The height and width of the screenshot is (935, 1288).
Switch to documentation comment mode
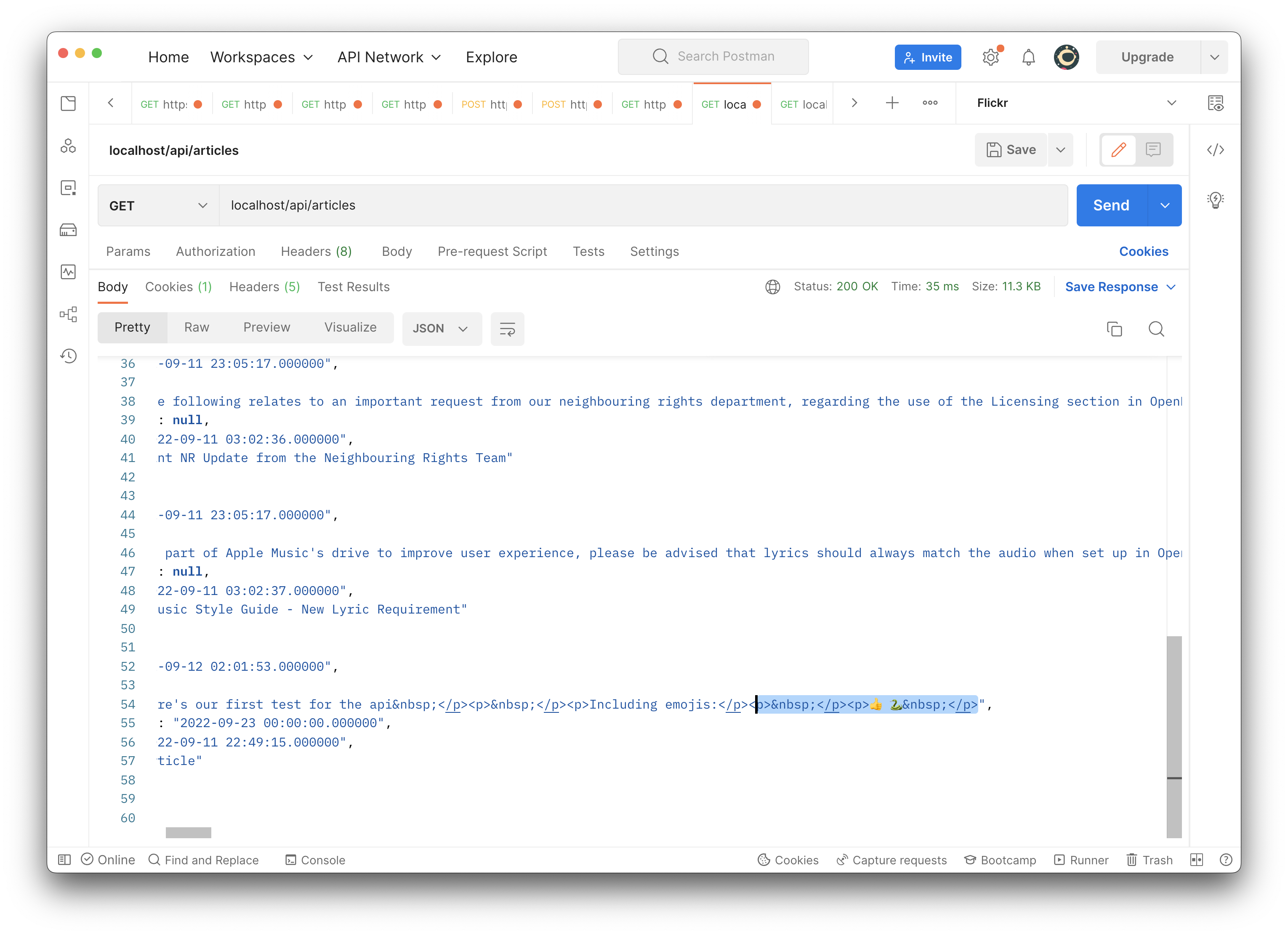1153,149
